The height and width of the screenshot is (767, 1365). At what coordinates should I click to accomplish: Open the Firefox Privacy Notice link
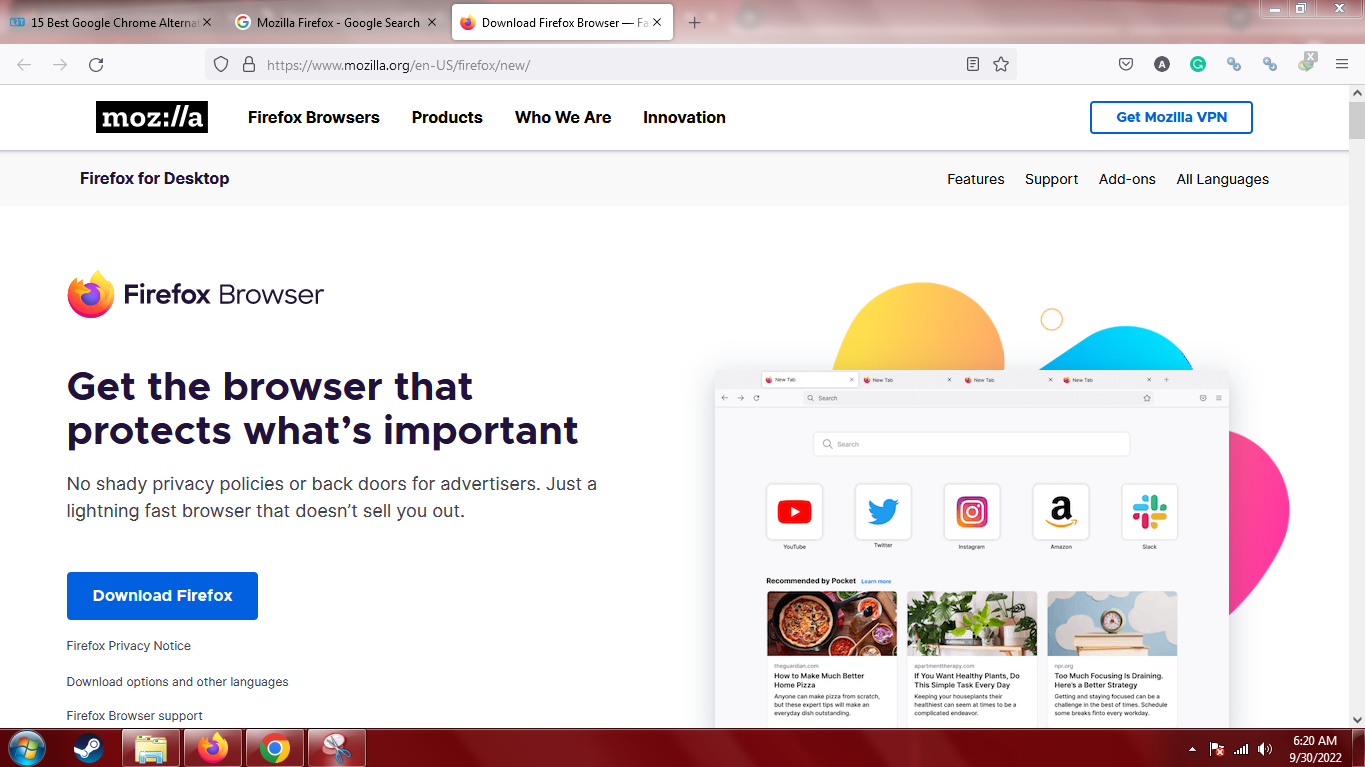pos(129,646)
